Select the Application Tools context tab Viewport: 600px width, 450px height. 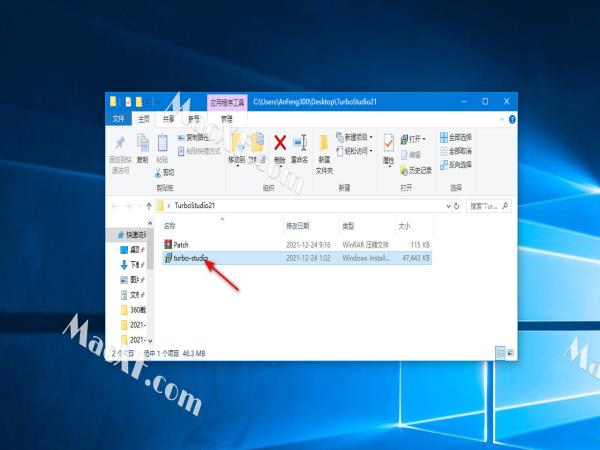click(227, 103)
